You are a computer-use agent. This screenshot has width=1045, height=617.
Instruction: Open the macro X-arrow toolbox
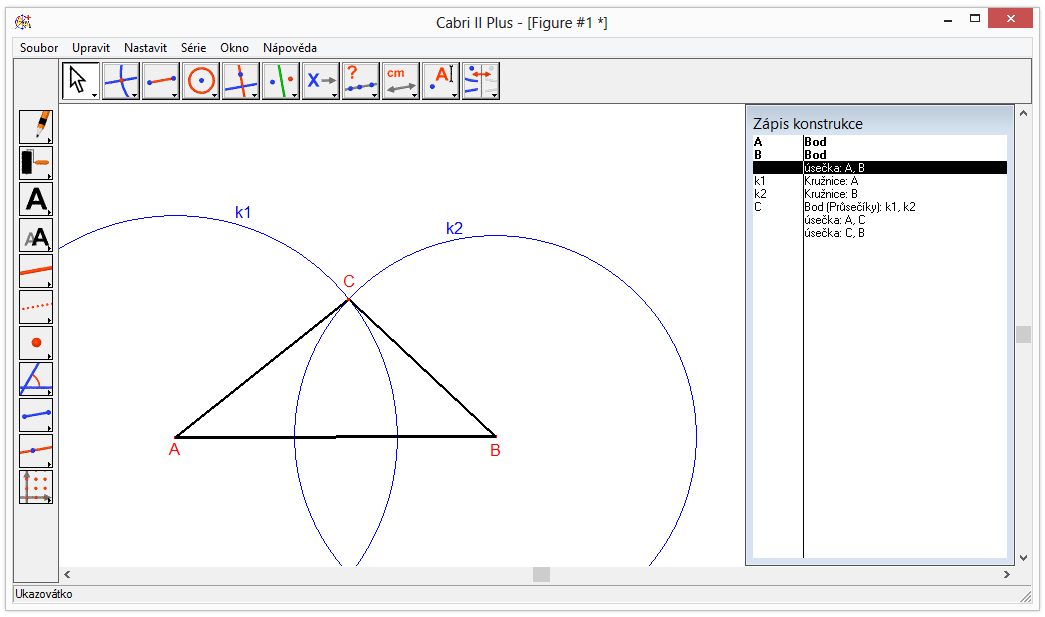pos(321,81)
